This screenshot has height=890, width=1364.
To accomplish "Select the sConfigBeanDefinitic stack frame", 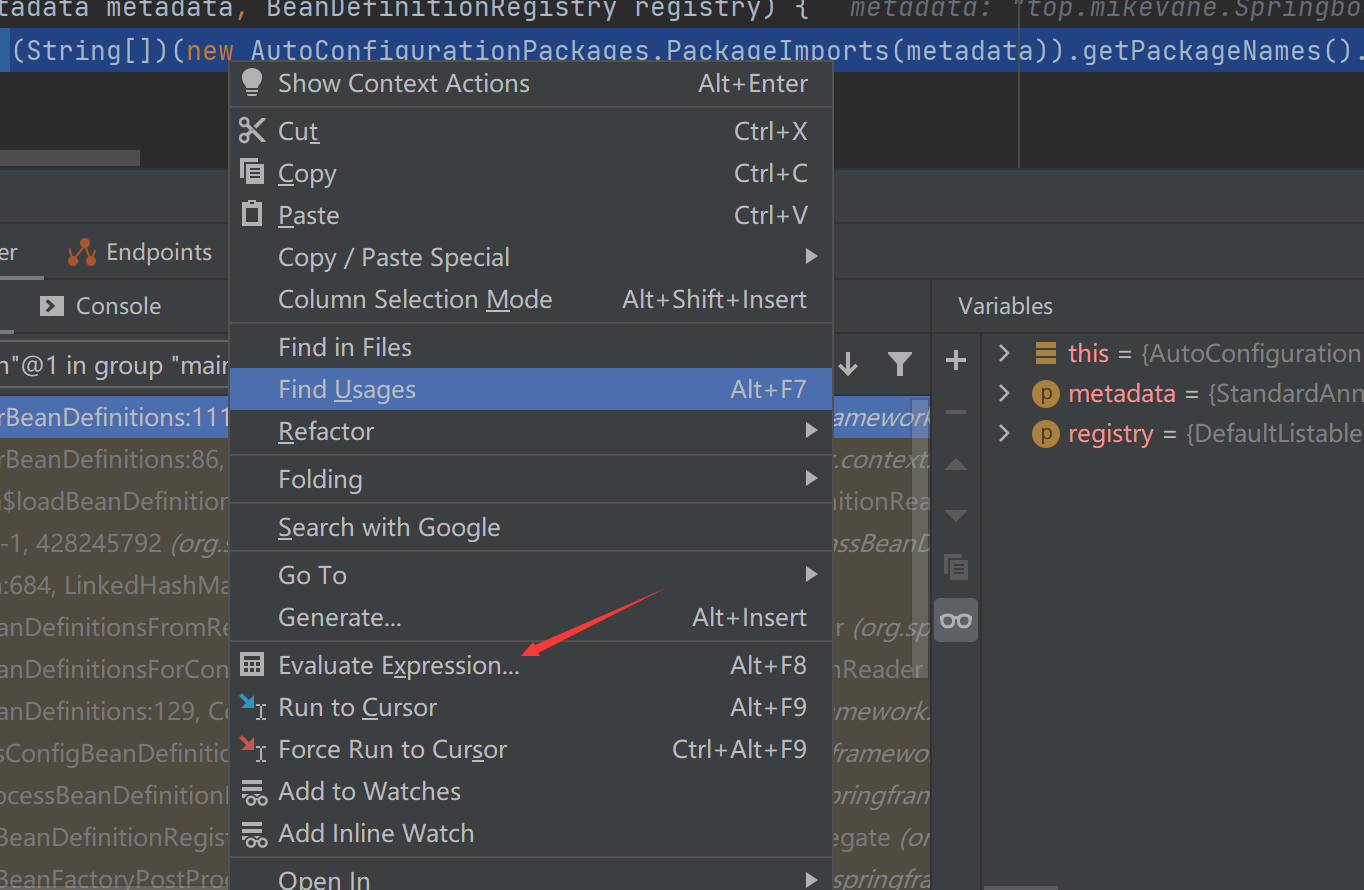I will (x=115, y=753).
